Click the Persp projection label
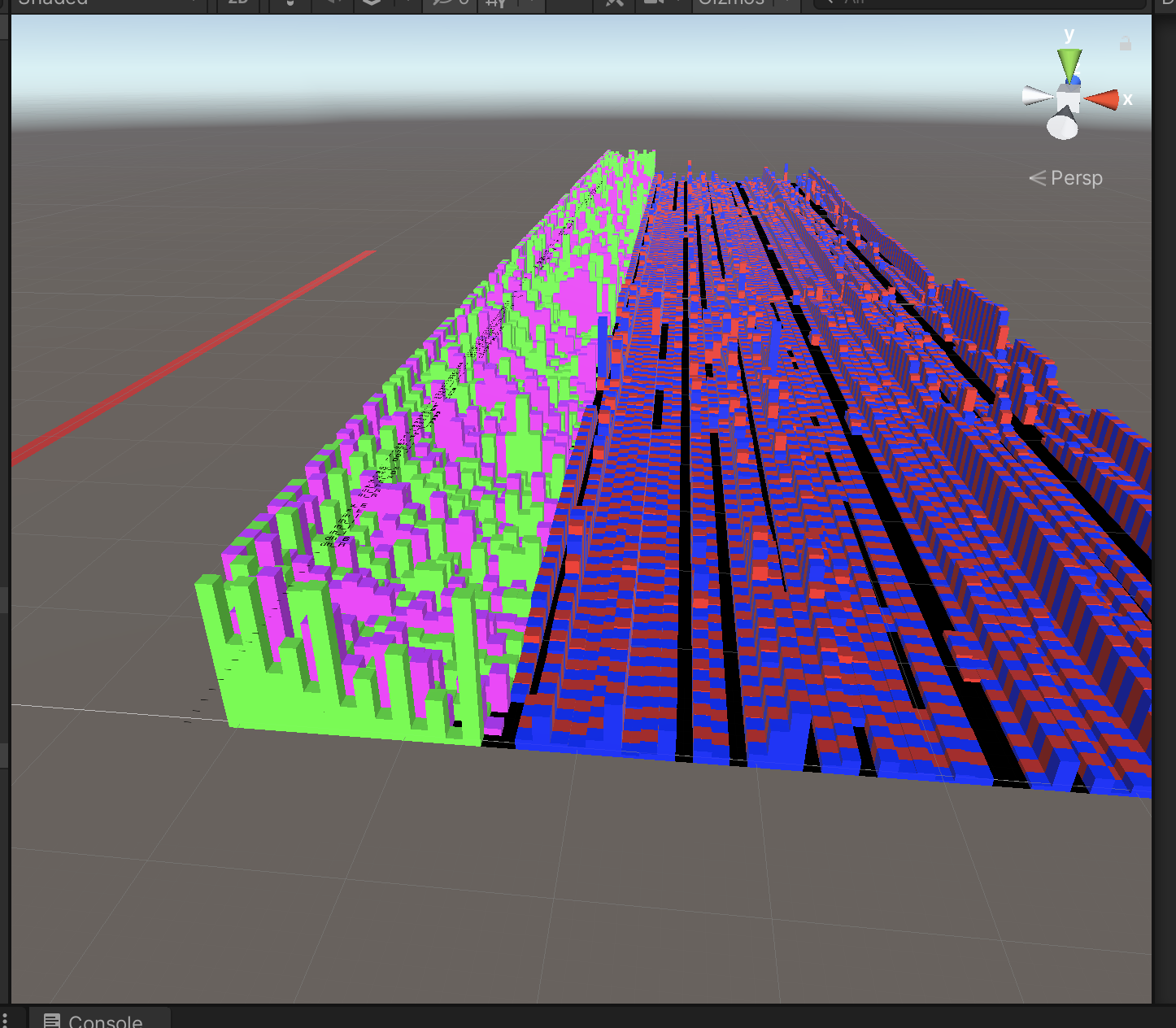Screen dimensions: 1176x1028 1067,178
